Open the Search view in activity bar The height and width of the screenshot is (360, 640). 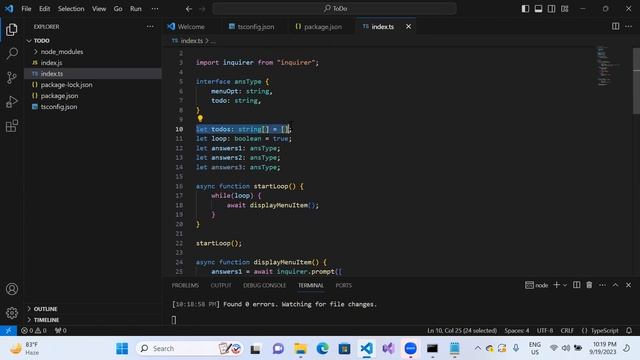(12, 53)
